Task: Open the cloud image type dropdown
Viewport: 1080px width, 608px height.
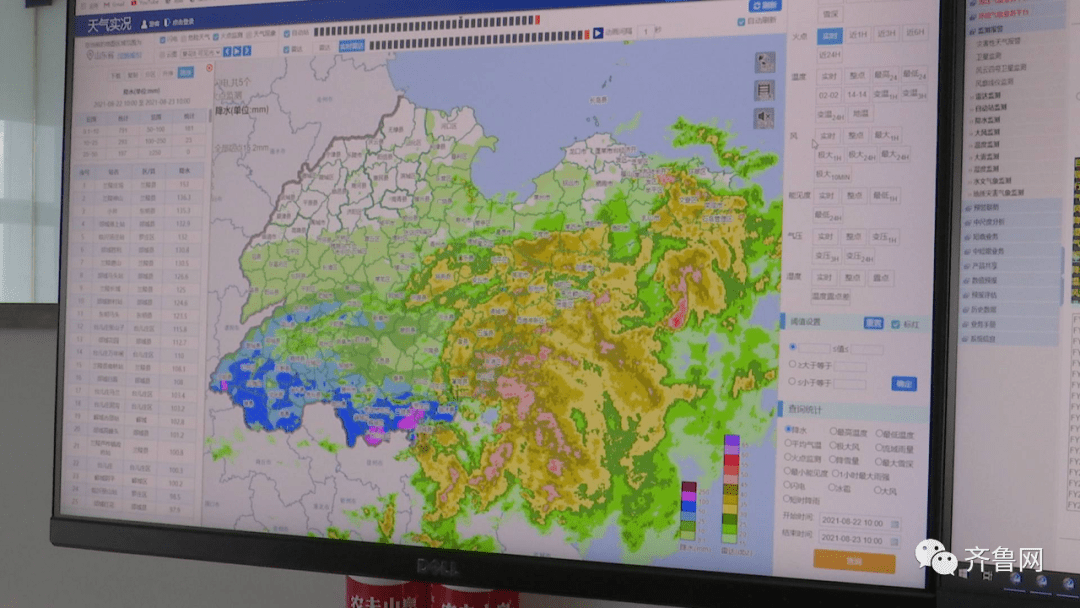Action: [x=200, y=53]
